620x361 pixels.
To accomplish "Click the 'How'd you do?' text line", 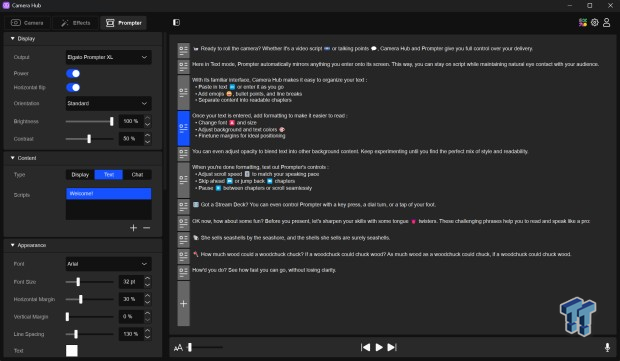I will (x=264, y=270).
